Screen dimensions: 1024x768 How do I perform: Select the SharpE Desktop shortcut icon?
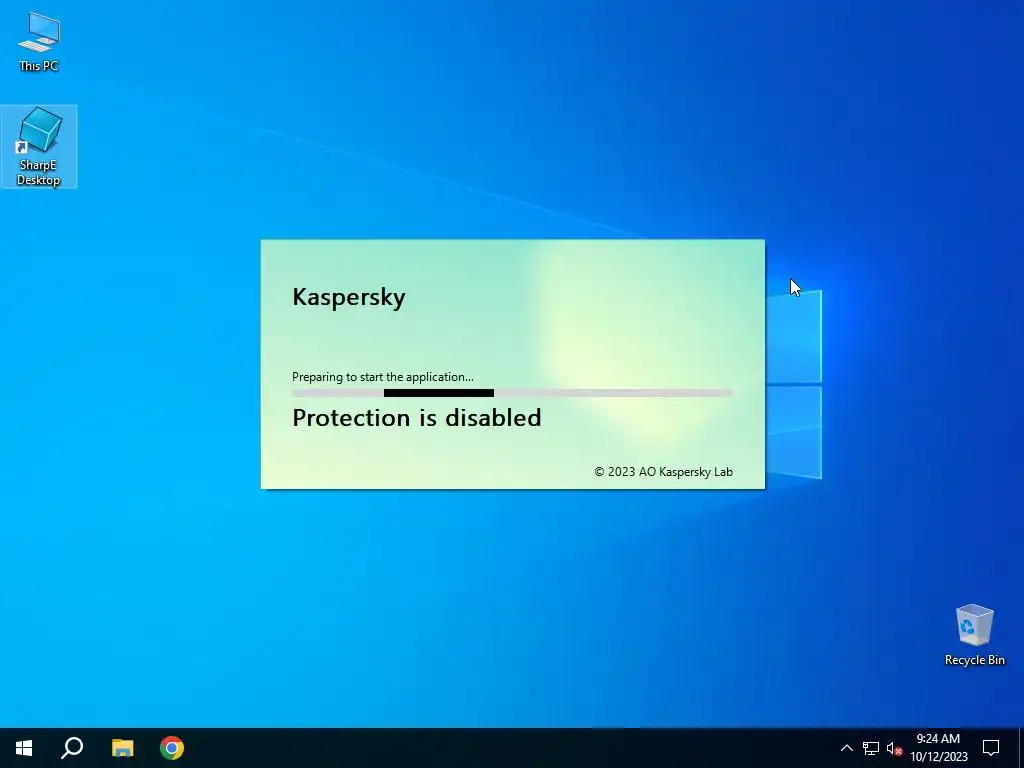(x=39, y=146)
